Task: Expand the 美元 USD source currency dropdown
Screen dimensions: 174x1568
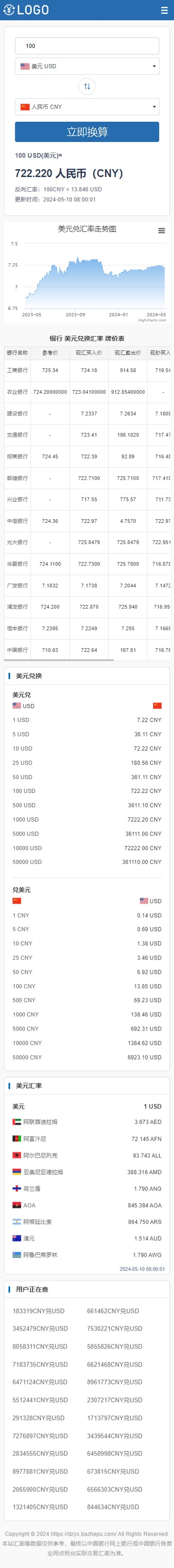Action: (87, 66)
